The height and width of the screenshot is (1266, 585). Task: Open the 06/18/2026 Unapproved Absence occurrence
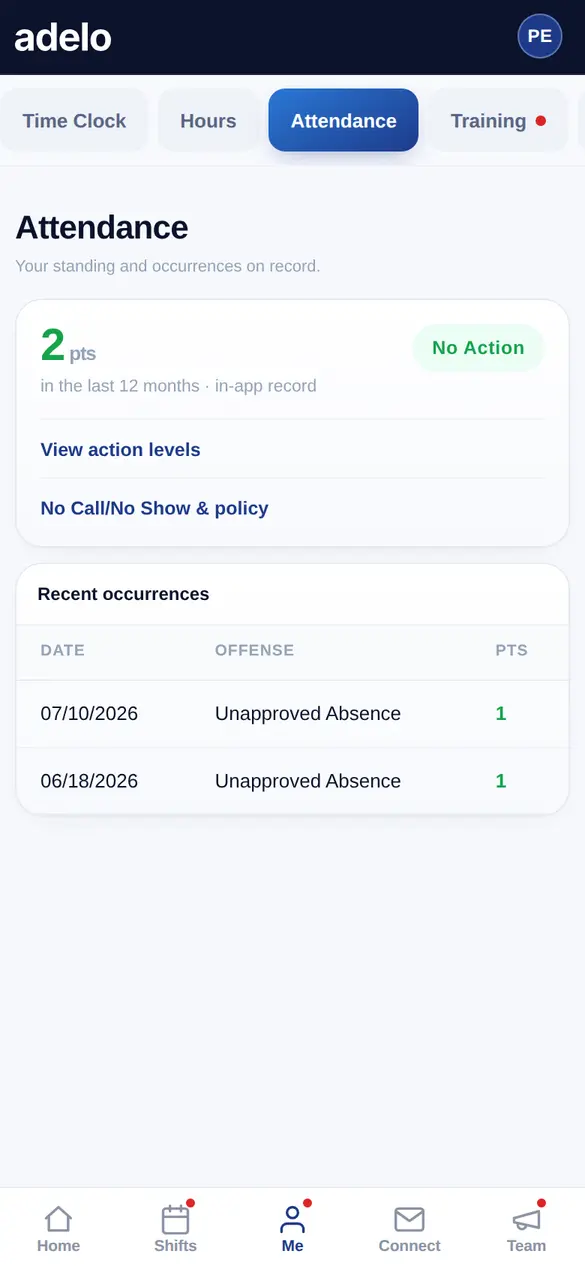click(292, 781)
